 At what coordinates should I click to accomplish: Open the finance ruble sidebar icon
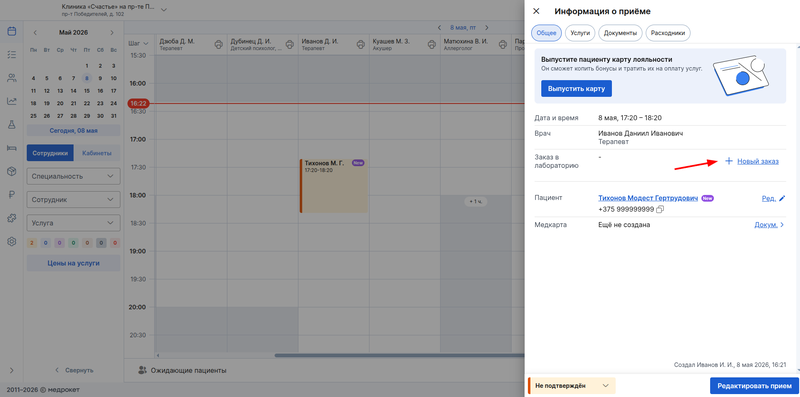[11, 194]
